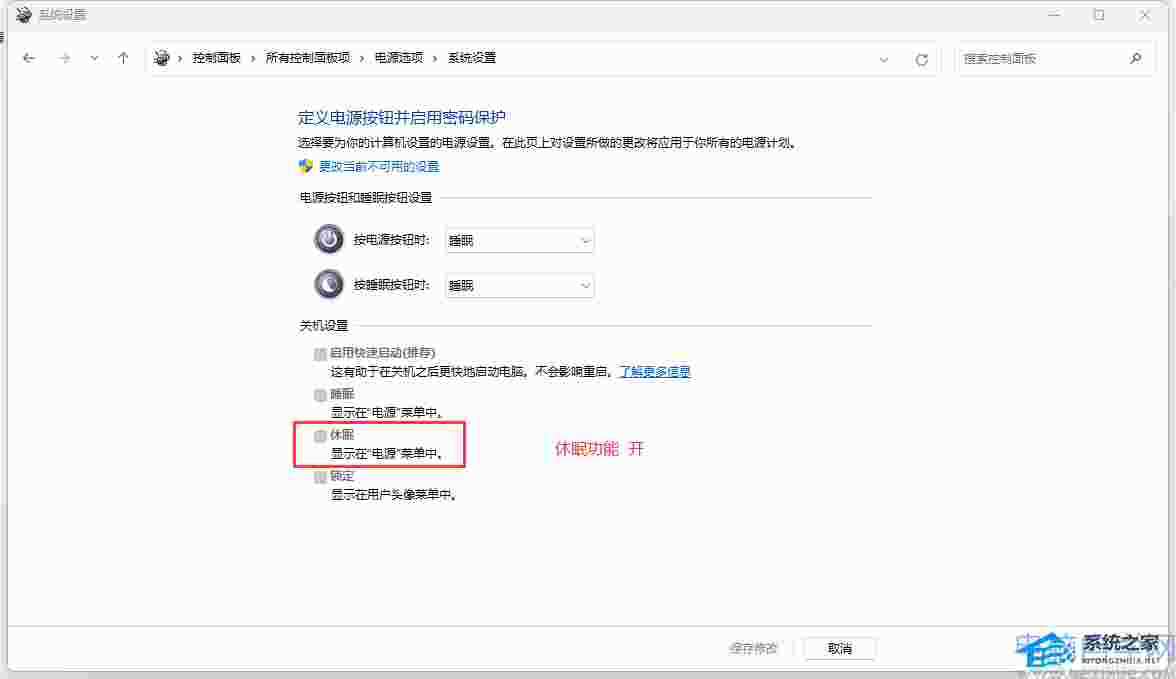
Task: Click the 更改当前不可用的设置 link
Action: click(378, 166)
